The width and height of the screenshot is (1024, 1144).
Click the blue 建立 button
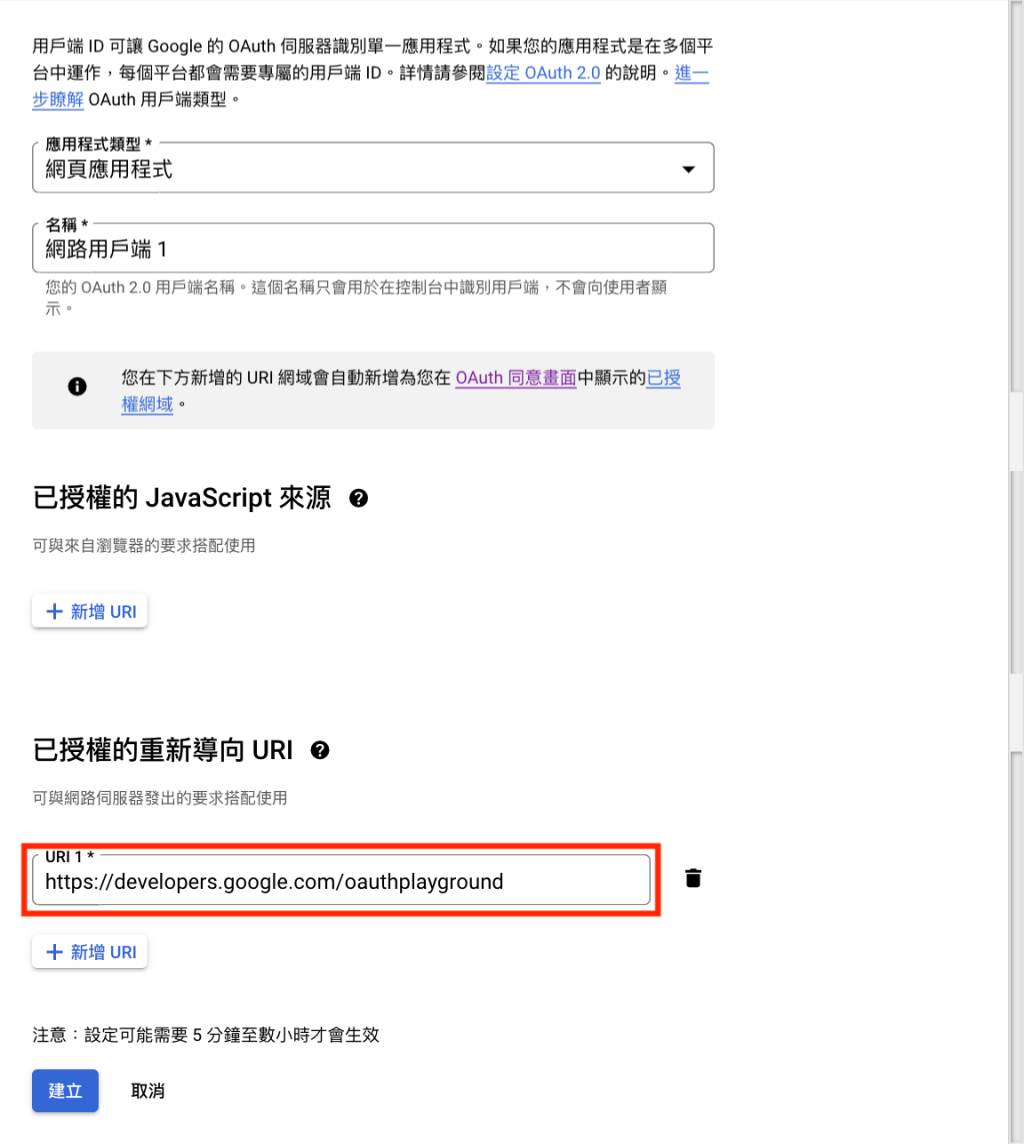click(x=65, y=1091)
